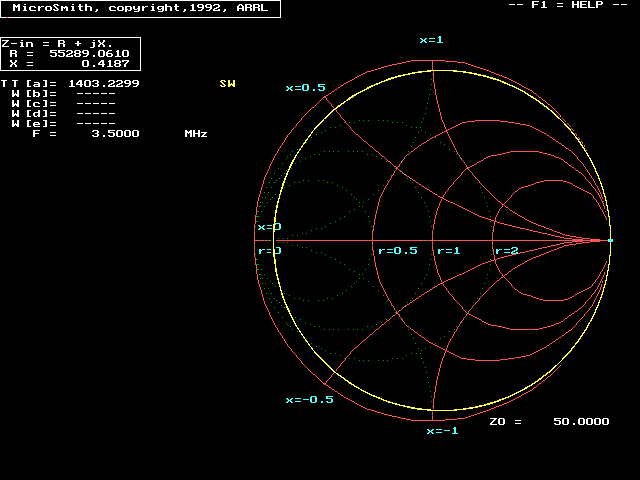Click the F1 = HELP label

[568, 6]
